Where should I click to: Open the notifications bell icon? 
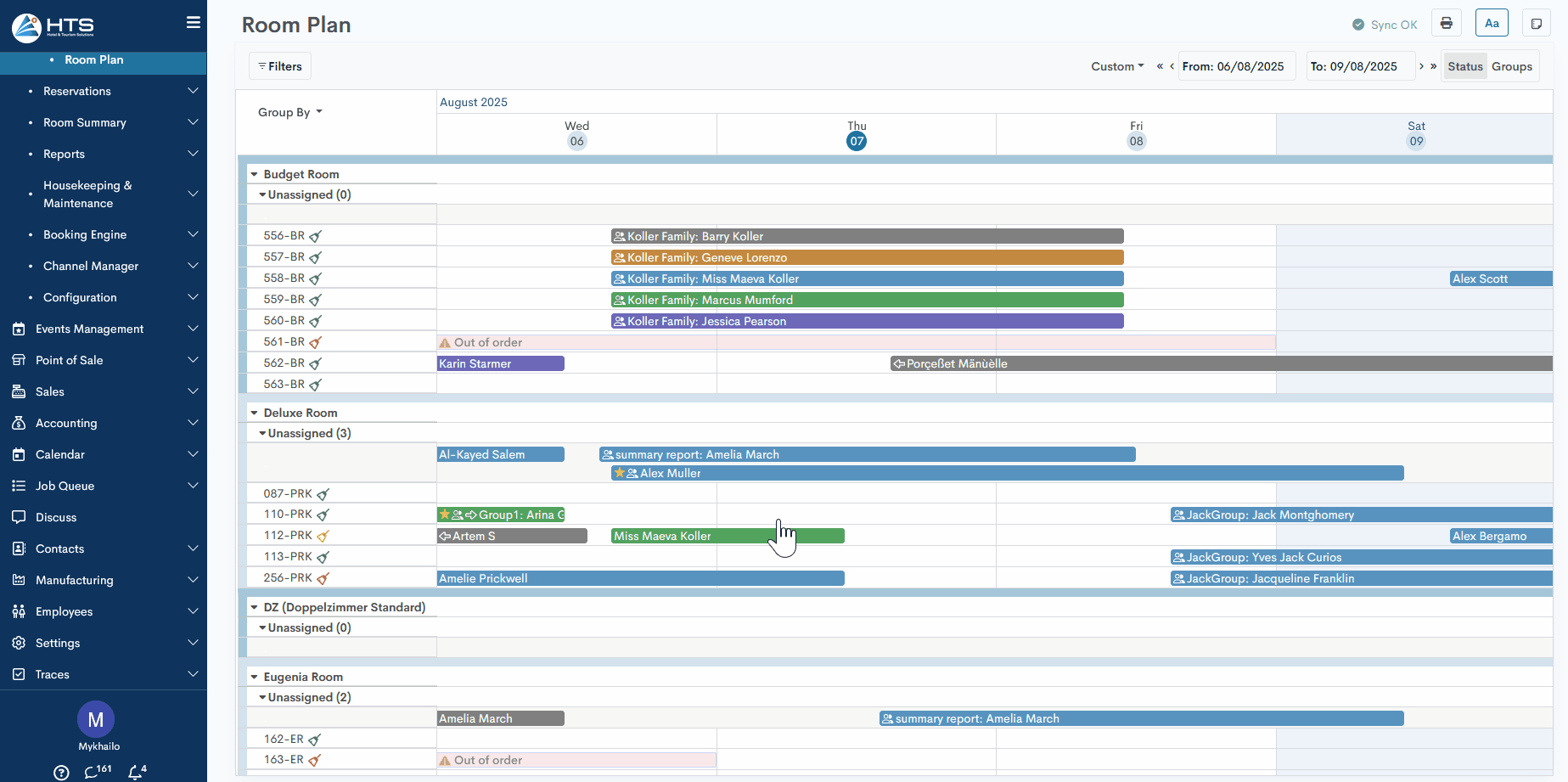click(136, 772)
